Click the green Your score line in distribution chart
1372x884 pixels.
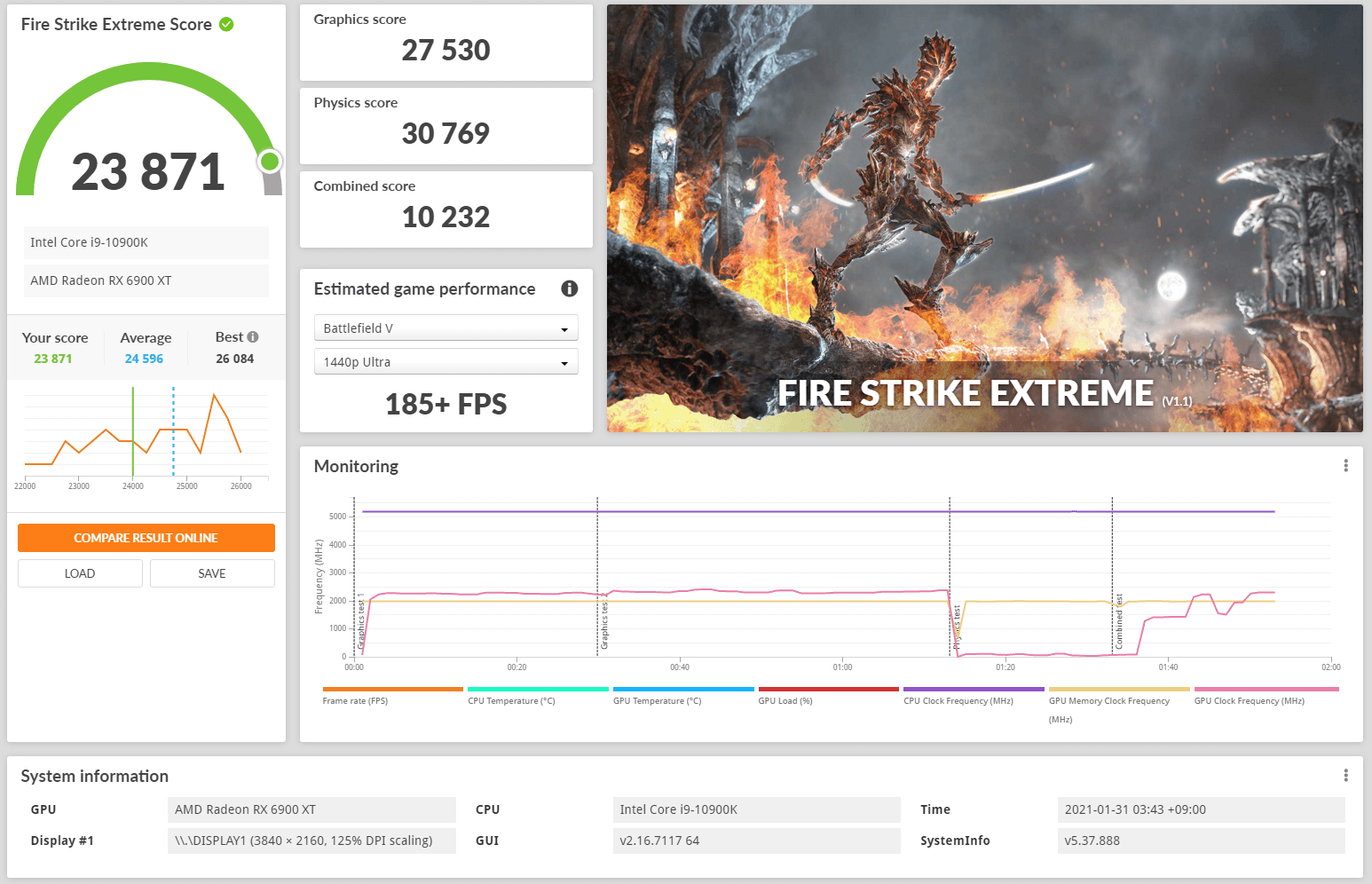pyautogui.click(x=133, y=432)
